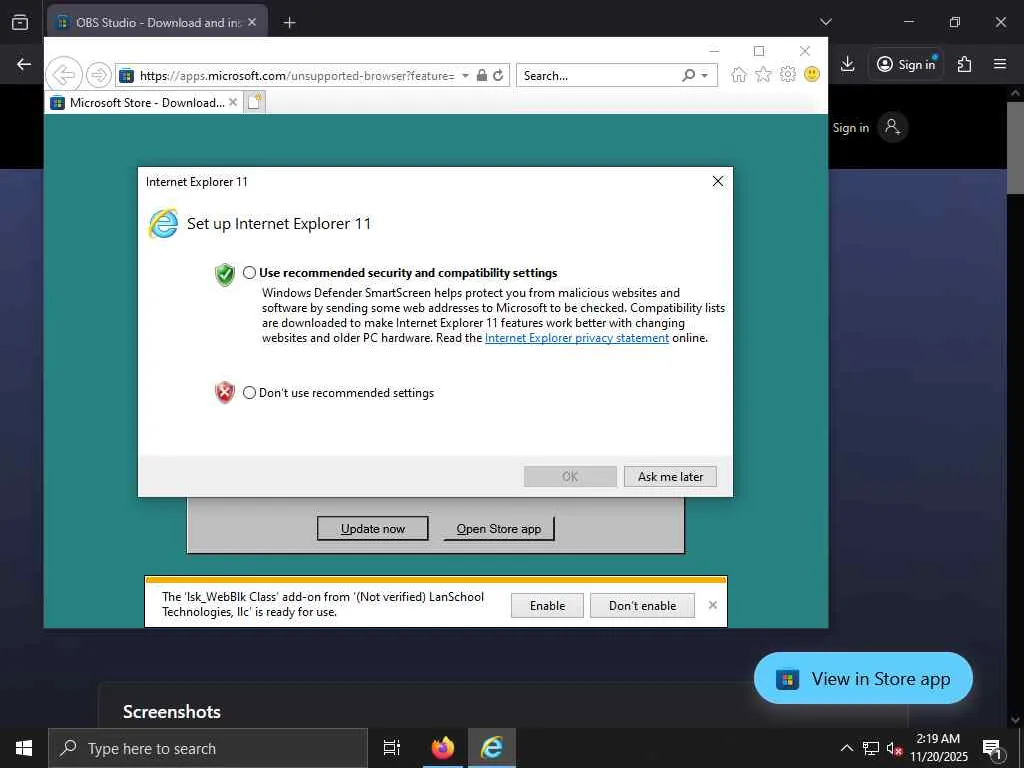Viewport: 1024px width, 768px height.
Task: Show hidden system tray icons chevron
Action: [846, 748]
